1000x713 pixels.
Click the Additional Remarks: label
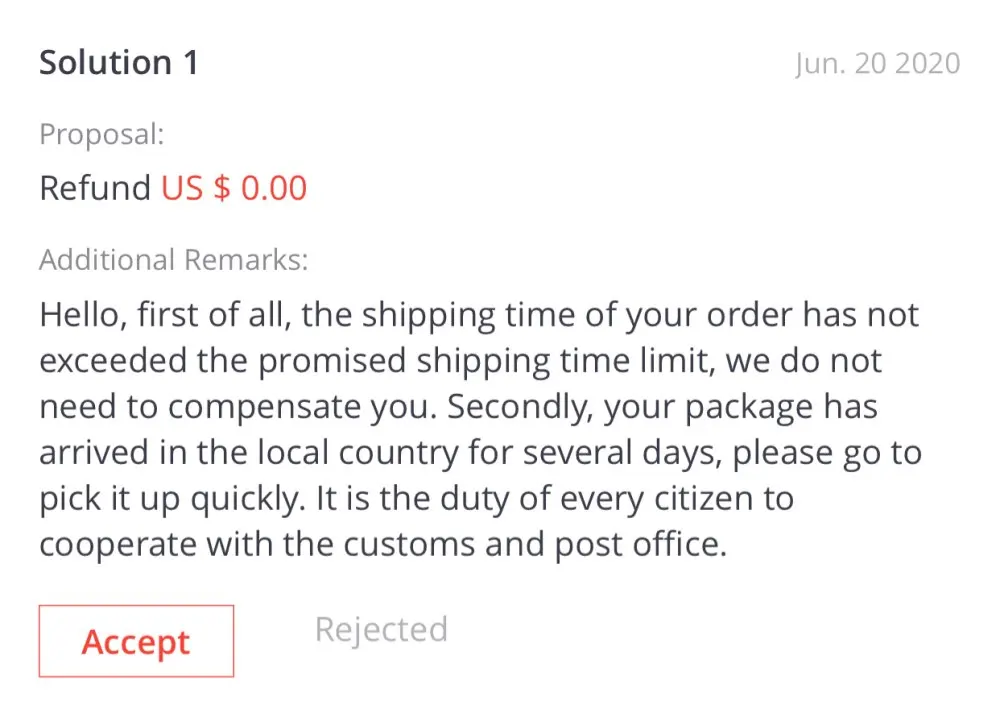pos(173,260)
